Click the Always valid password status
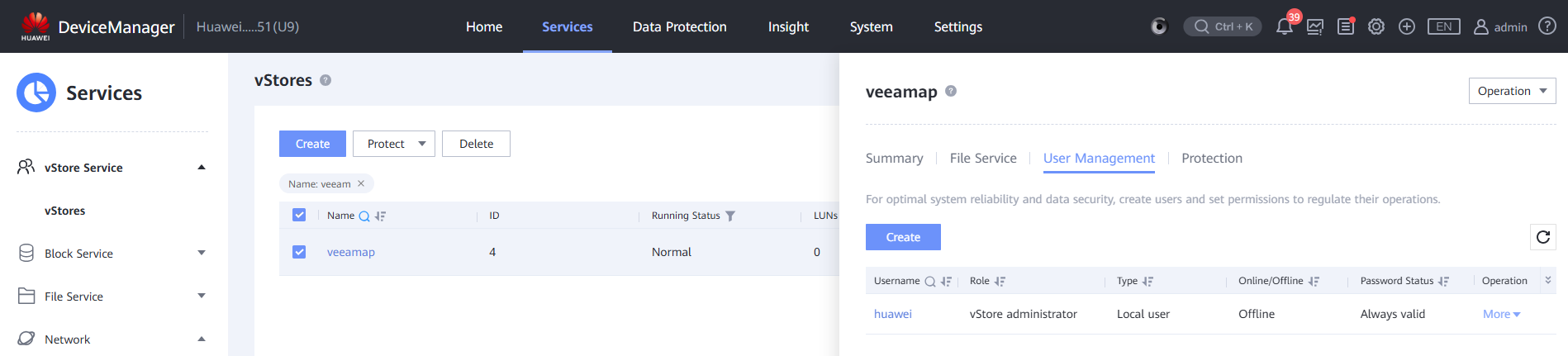Viewport: 1568px width, 356px height. click(1393, 314)
